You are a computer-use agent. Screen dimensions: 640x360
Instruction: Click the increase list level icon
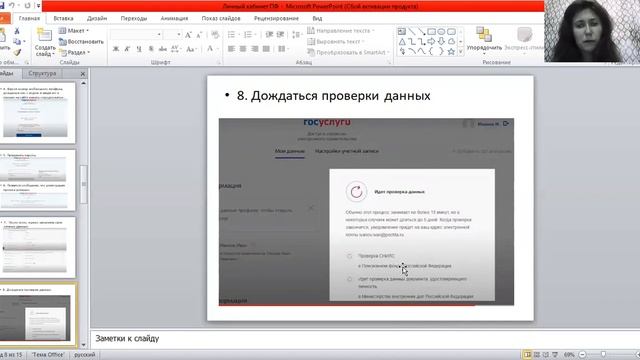pos(280,35)
